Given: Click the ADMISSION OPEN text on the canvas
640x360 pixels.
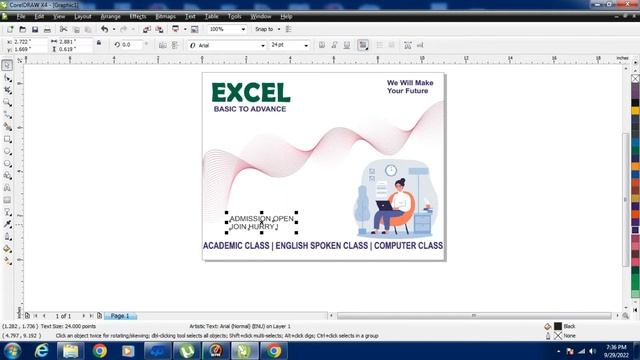Looking at the screenshot, I should click(262, 219).
